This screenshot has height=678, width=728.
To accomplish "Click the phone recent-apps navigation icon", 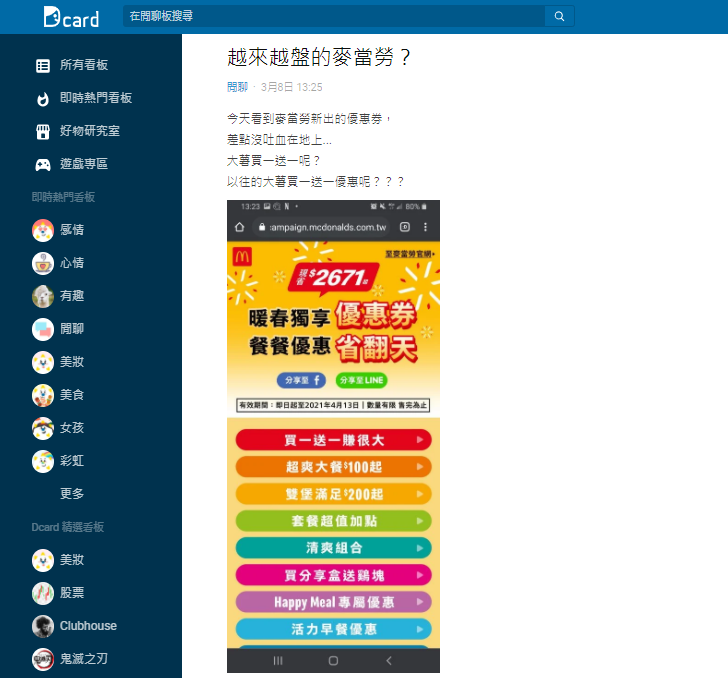I will pyautogui.click(x=278, y=661).
